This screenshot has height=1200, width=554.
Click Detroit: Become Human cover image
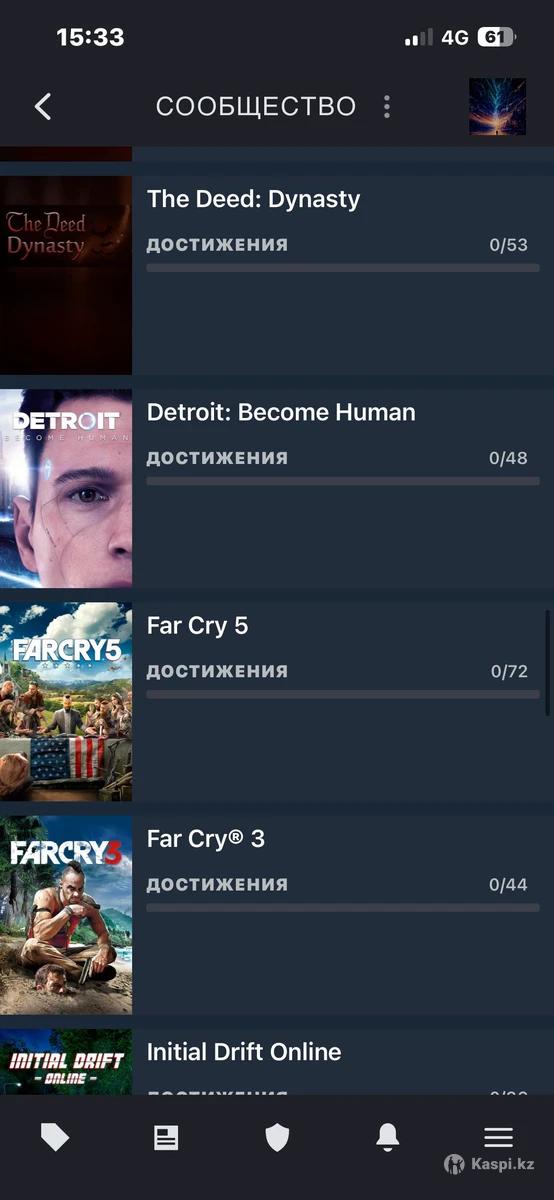[66, 488]
